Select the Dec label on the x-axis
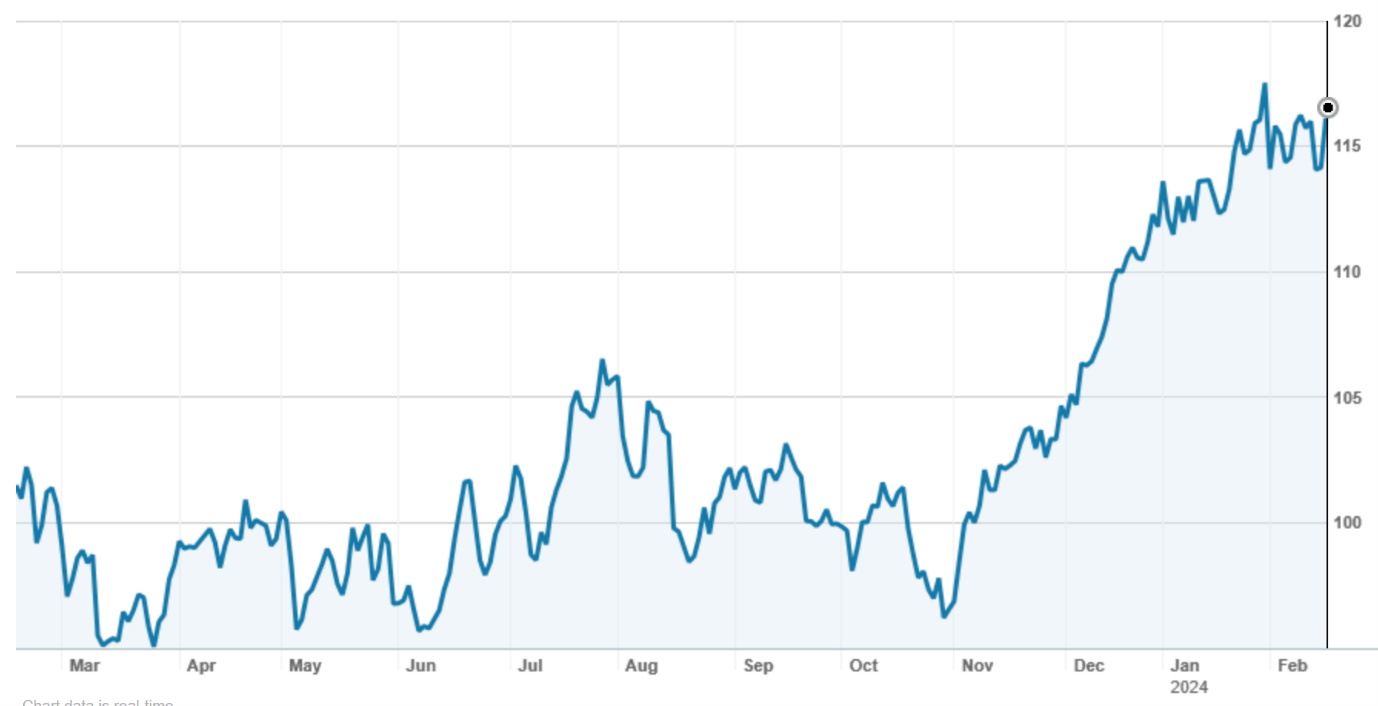 1088,666
